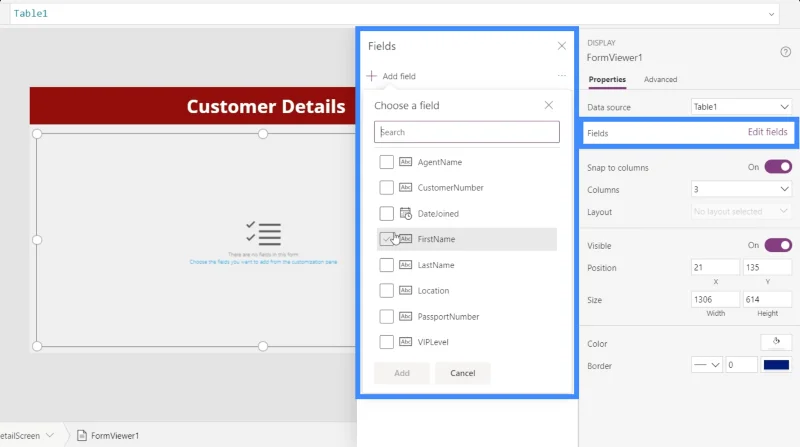Click the form's left-middle resize handle
Viewport: 800px width, 447px height.
(37, 240)
